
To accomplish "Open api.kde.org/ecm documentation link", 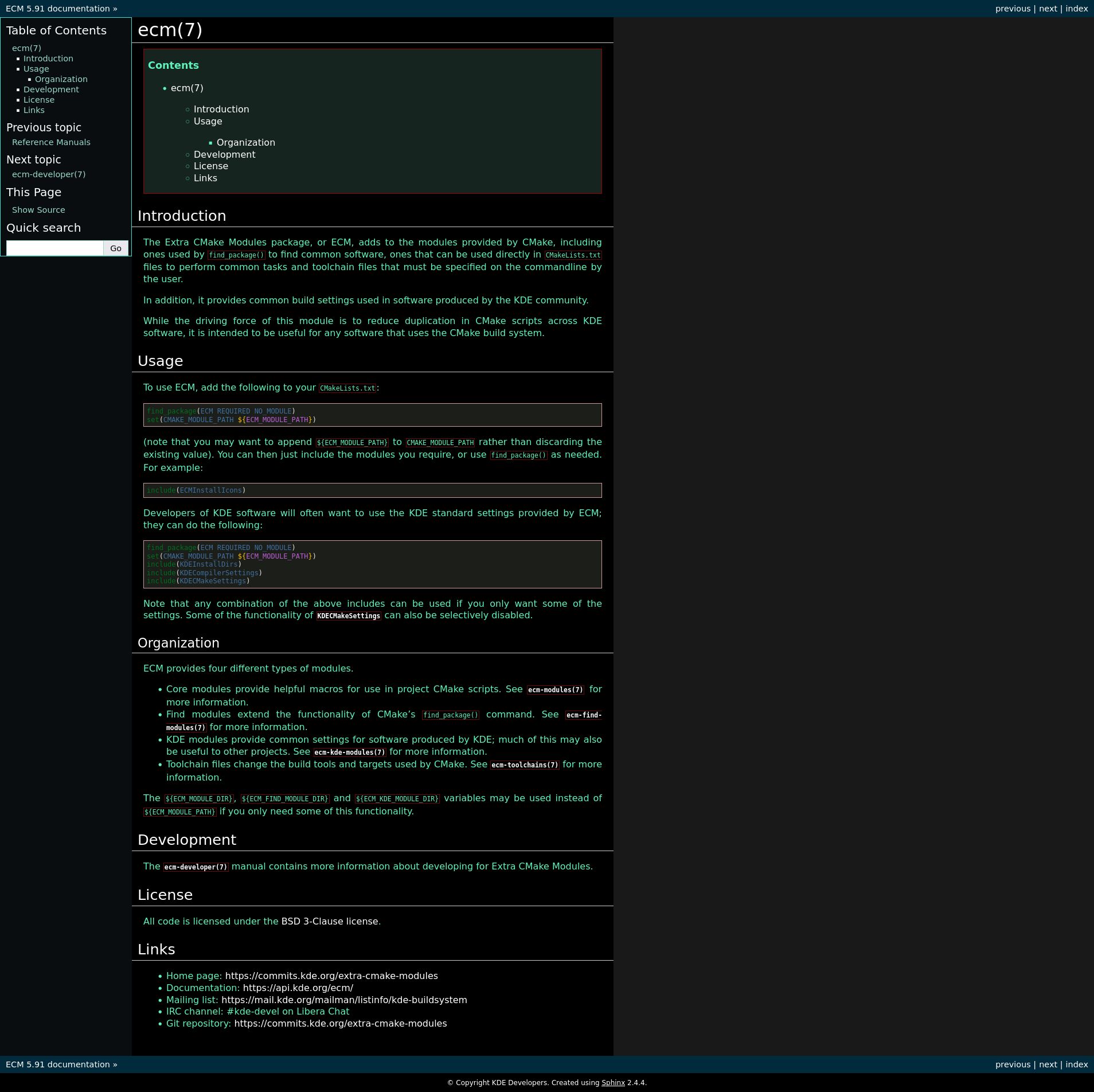I will pyautogui.click(x=298, y=988).
